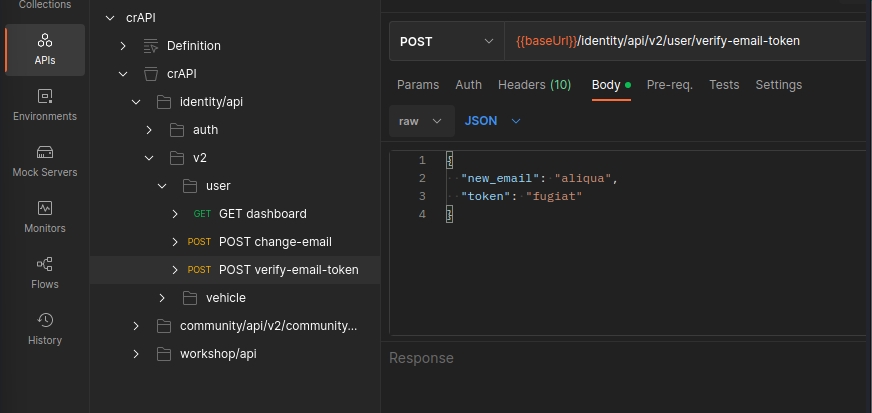Open the Mock Servers section
This screenshot has width=872, height=413.
click(44, 161)
